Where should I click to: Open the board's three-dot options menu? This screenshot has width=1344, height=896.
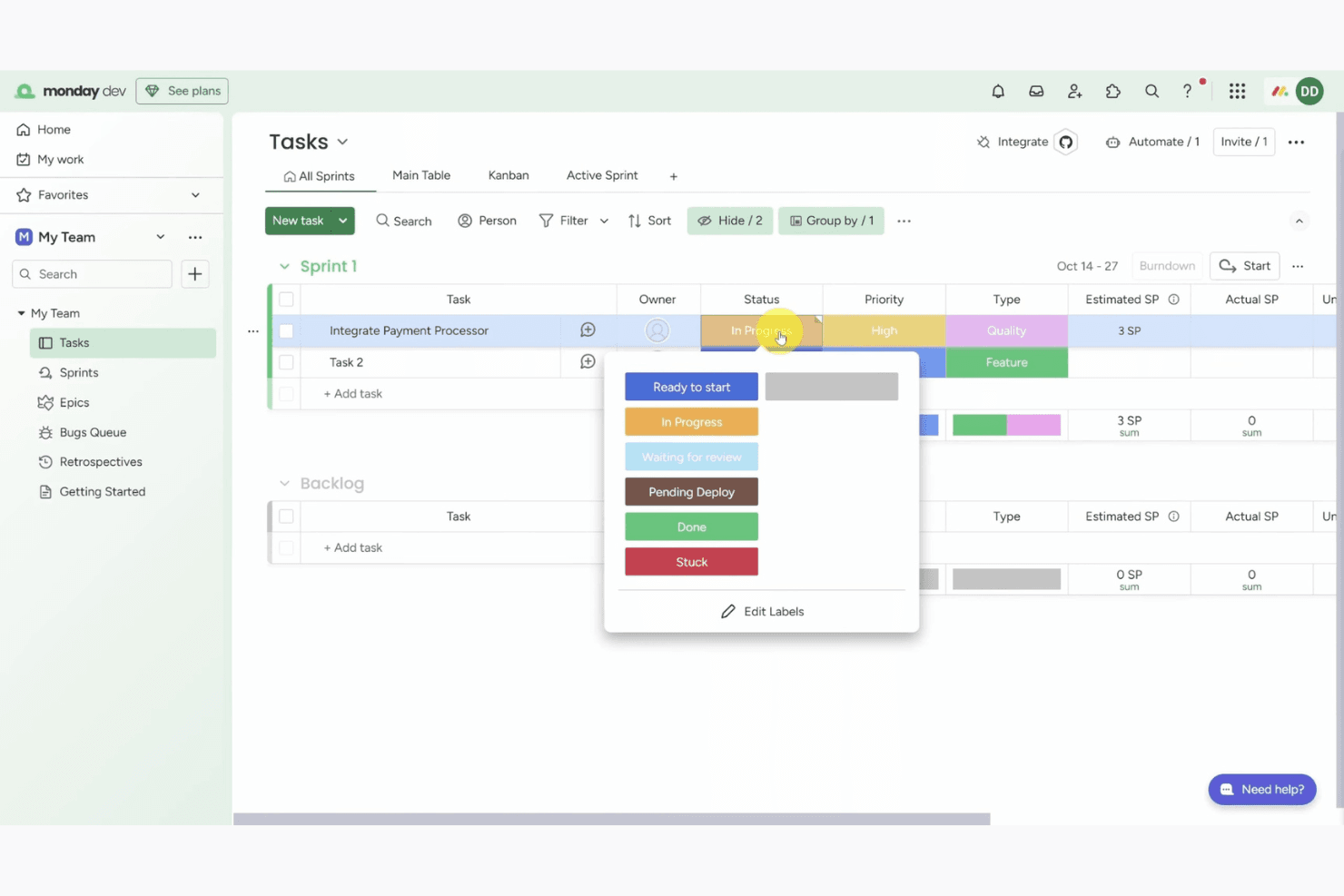pyautogui.click(x=1297, y=142)
